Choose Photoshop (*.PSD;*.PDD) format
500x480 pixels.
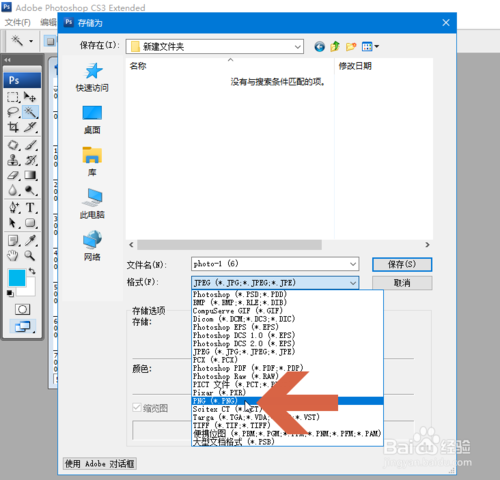[288, 294]
